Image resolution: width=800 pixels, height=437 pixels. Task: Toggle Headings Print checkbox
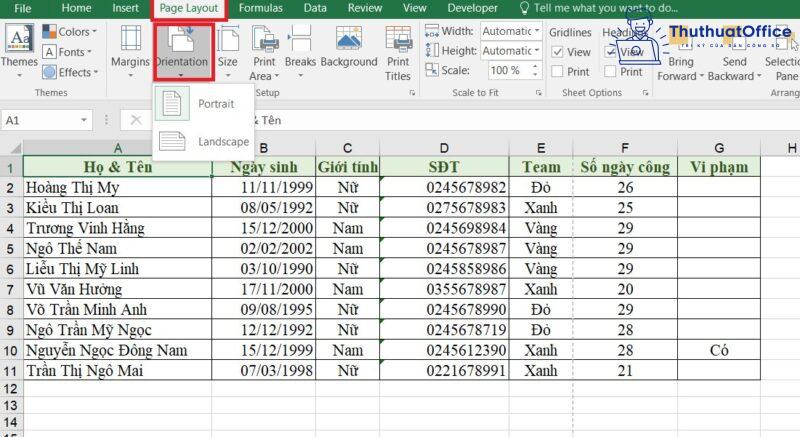610,71
